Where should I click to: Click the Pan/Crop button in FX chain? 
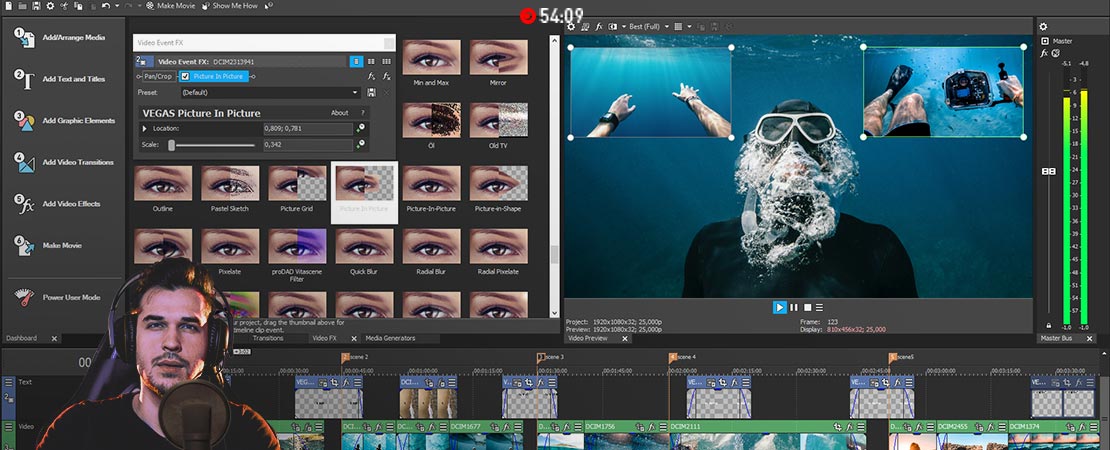157,76
